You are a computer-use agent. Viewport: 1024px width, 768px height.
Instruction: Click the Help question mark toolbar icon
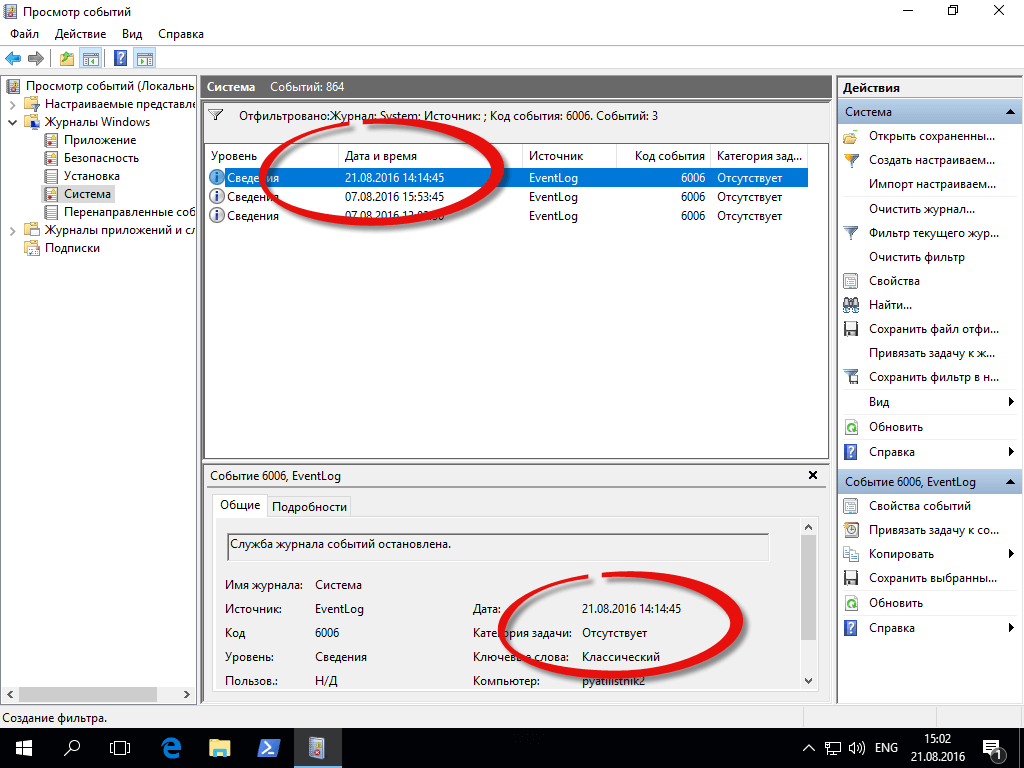121,58
